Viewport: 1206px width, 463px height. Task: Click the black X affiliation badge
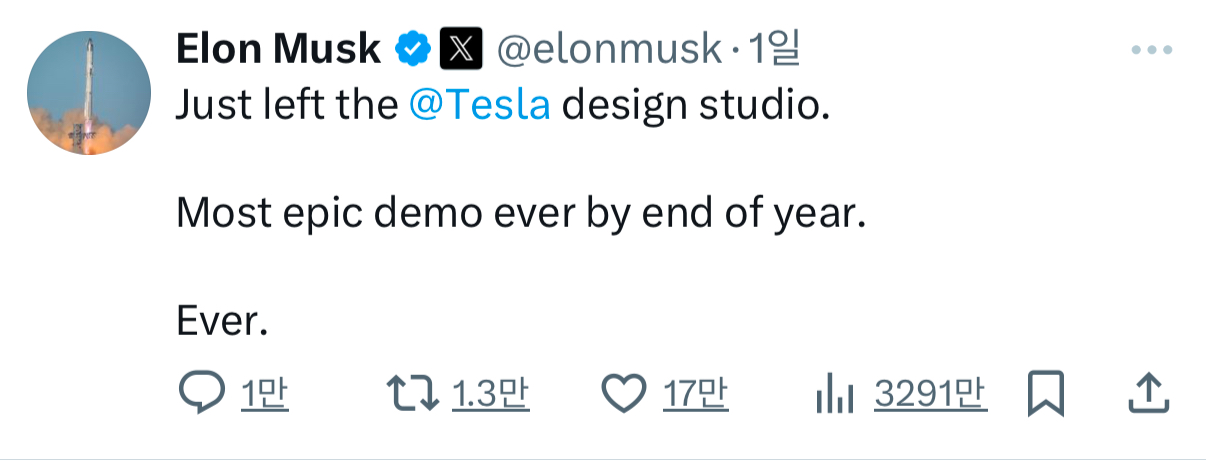[461, 48]
